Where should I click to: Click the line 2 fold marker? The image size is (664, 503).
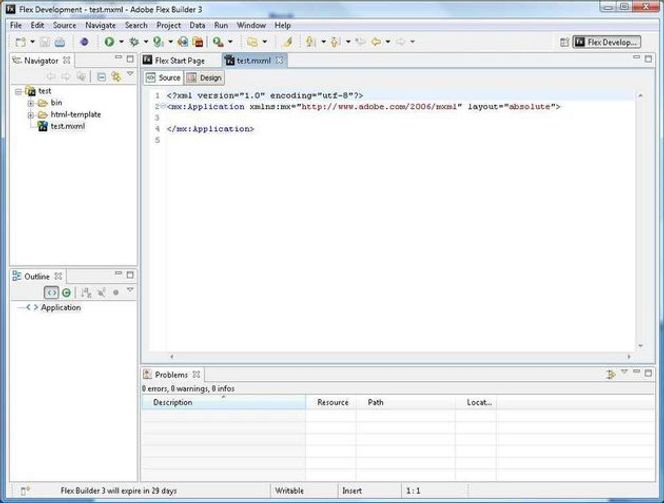[x=163, y=106]
